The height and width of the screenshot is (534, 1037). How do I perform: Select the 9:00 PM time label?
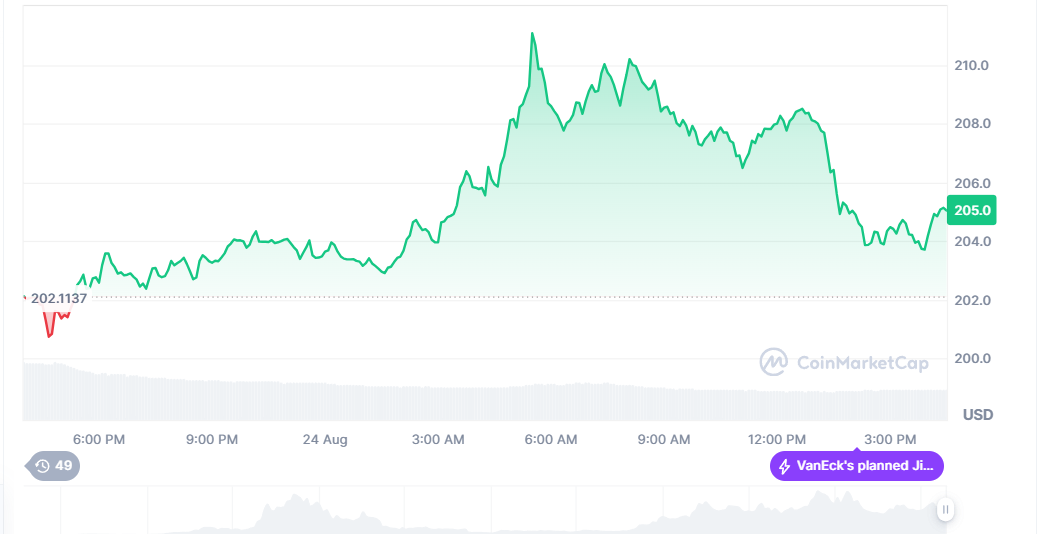212,439
